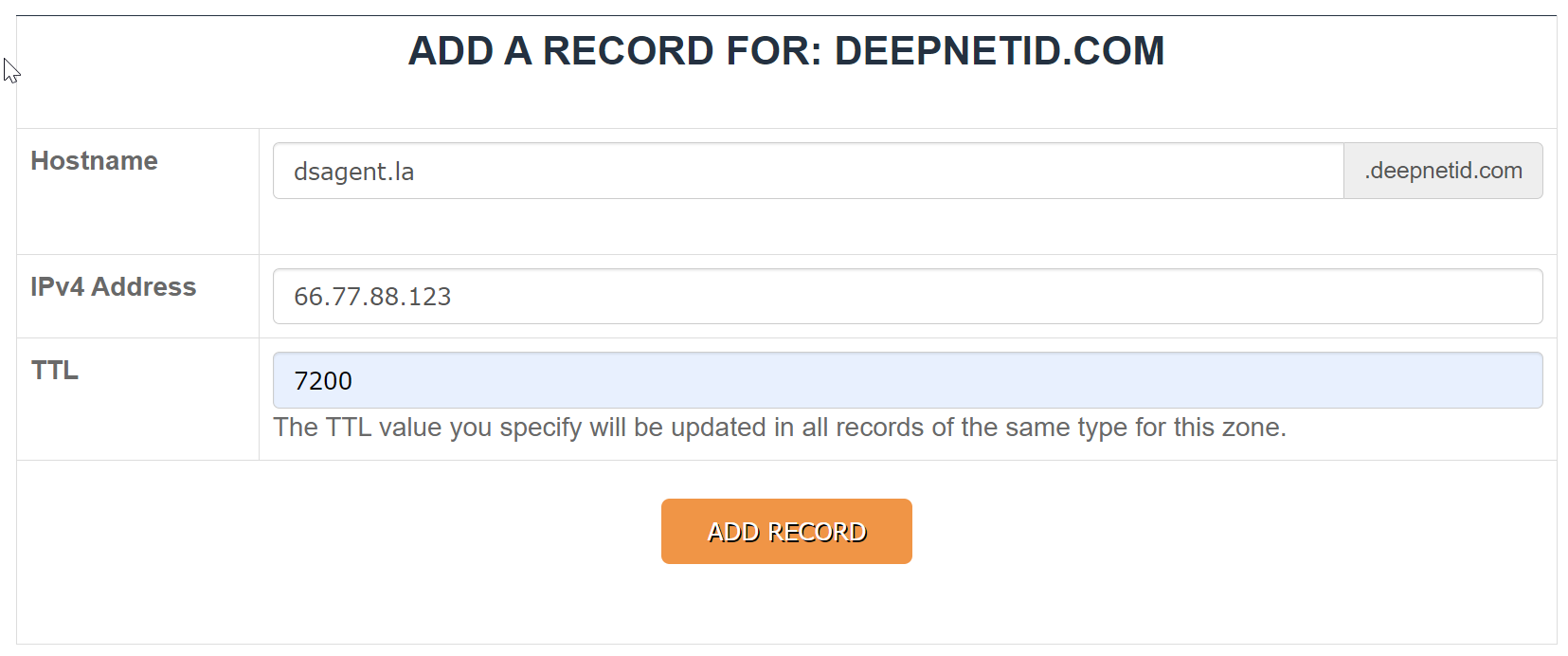Focus the IPv4 Address input box
The height and width of the screenshot is (656, 1568).
coord(907,297)
